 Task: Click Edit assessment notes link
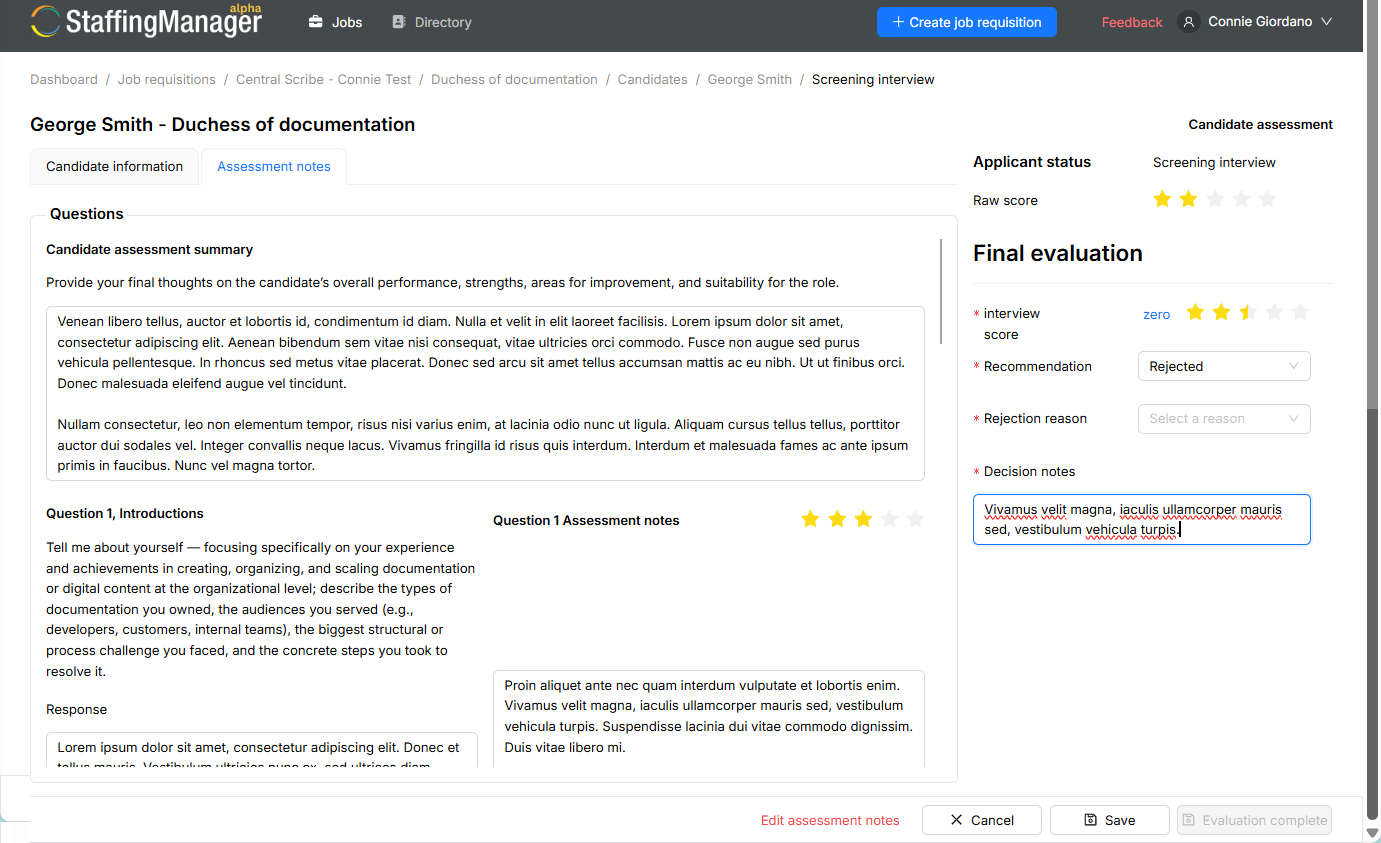click(x=830, y=820)
